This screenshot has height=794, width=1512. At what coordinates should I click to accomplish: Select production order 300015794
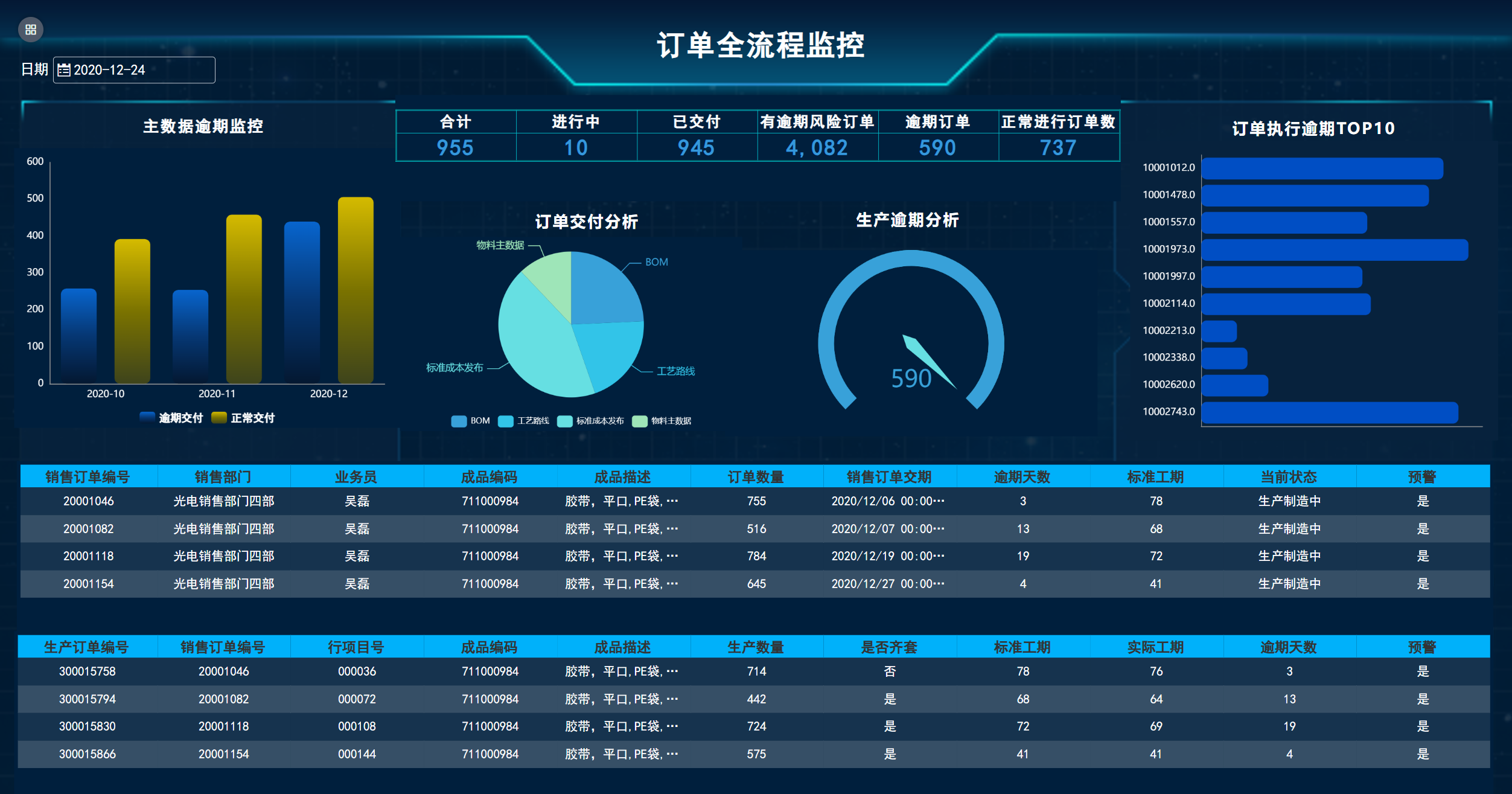(88, 699)
